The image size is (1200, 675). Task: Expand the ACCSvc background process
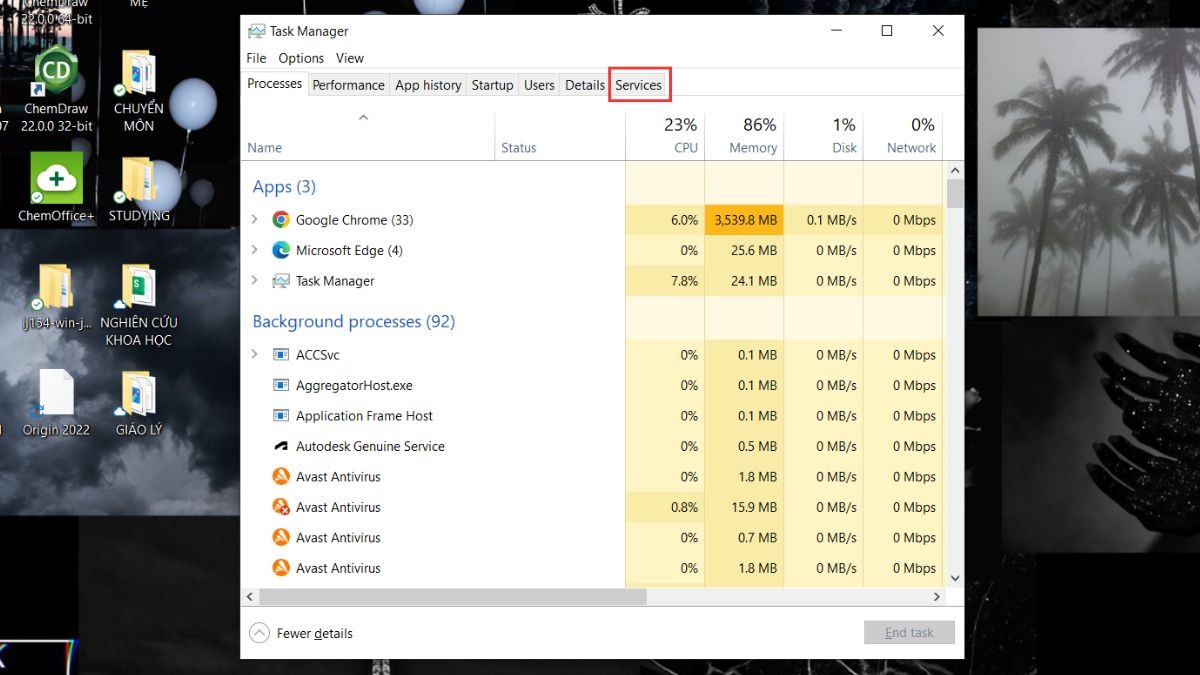[x=255, y=355]
